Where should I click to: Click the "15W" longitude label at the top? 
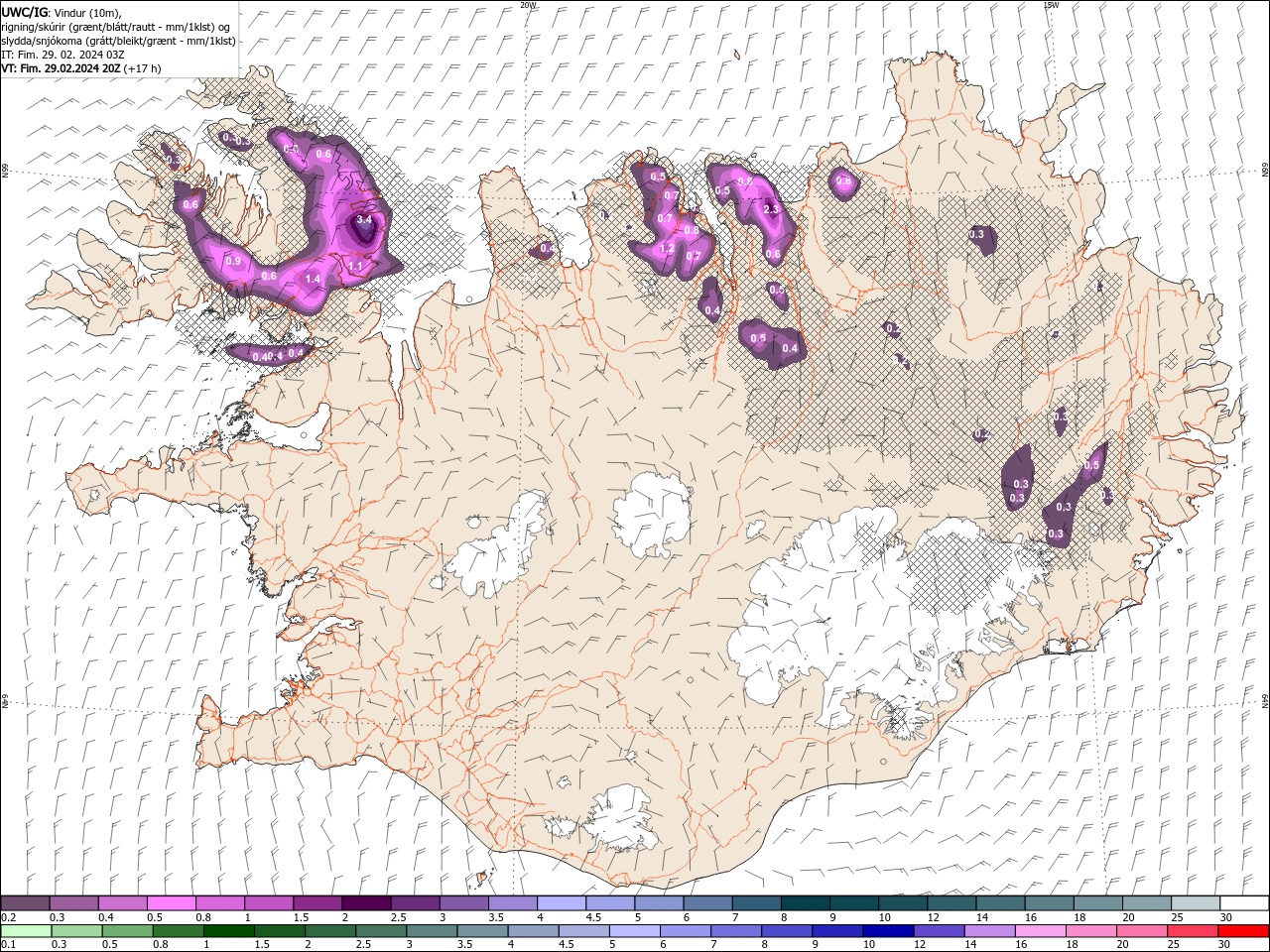click(x=1051, y=5)
